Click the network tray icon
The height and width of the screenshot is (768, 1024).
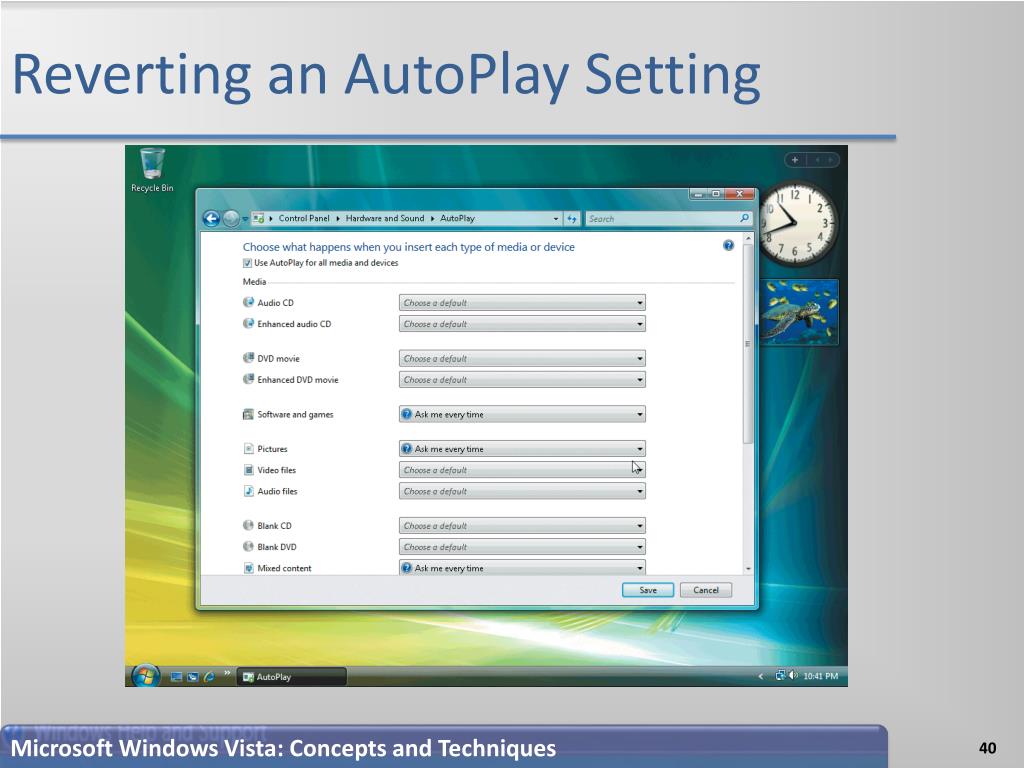pos(780,675)
